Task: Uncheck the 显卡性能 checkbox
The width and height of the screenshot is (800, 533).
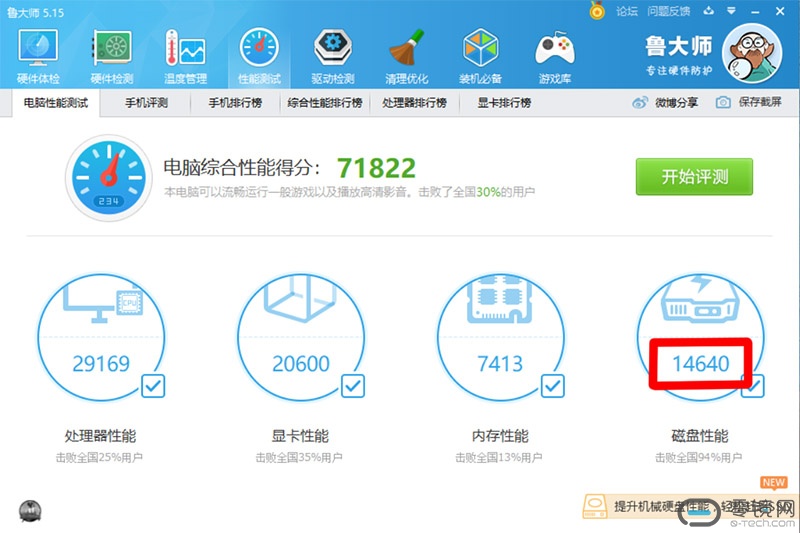Action: coord(353,386)
